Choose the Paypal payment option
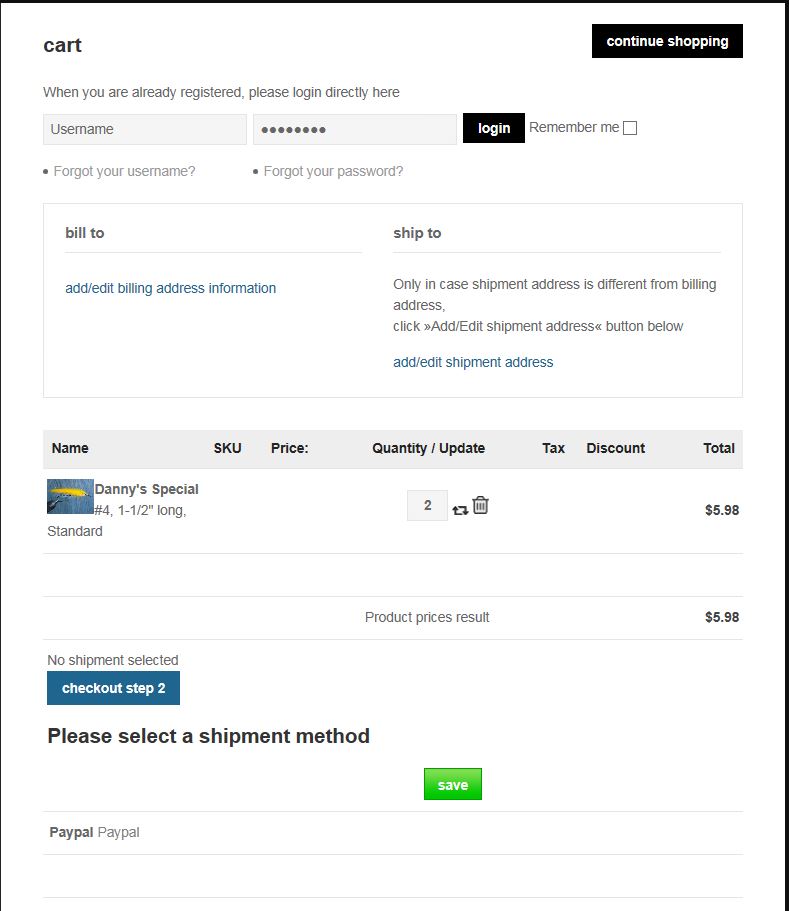Viewport: 789px width, 911px height. click(x=94, y=832)
